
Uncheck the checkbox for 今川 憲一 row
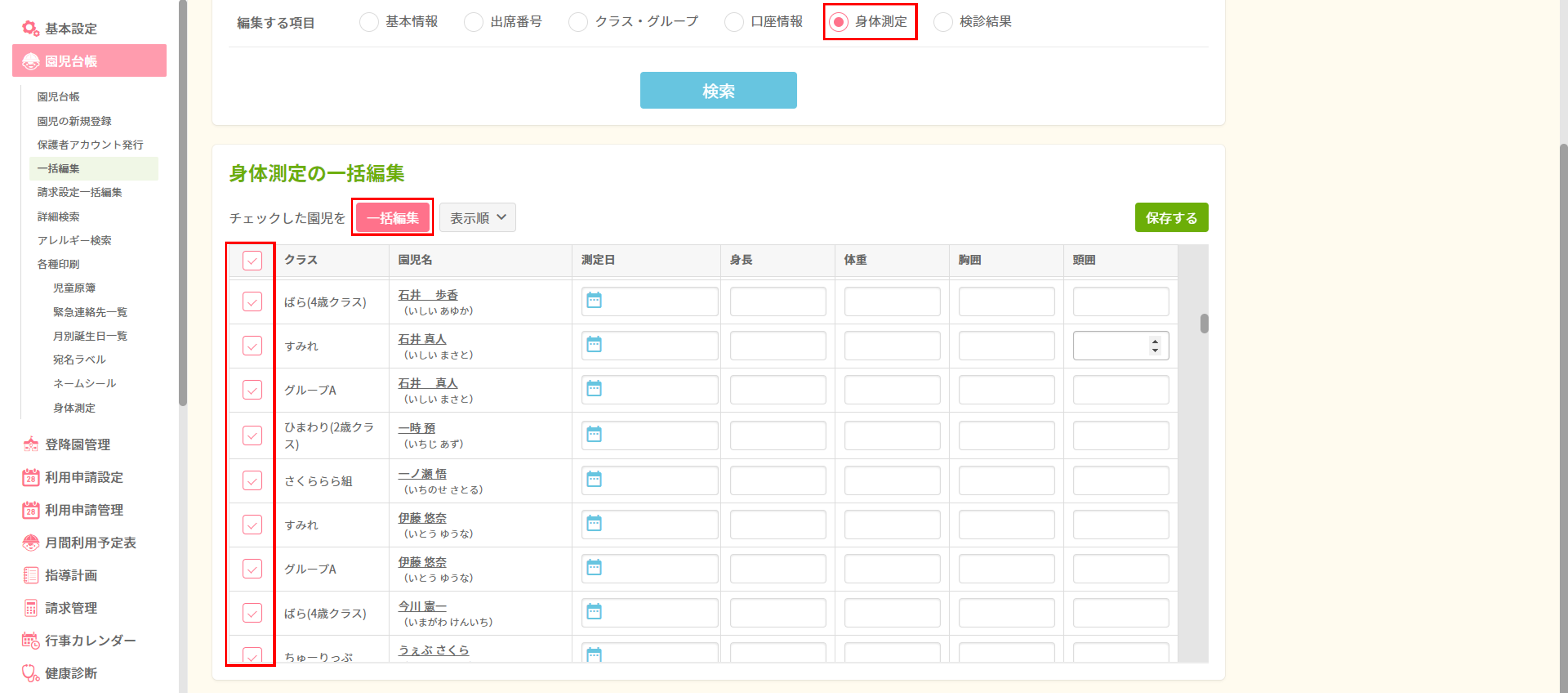[252, 613]
